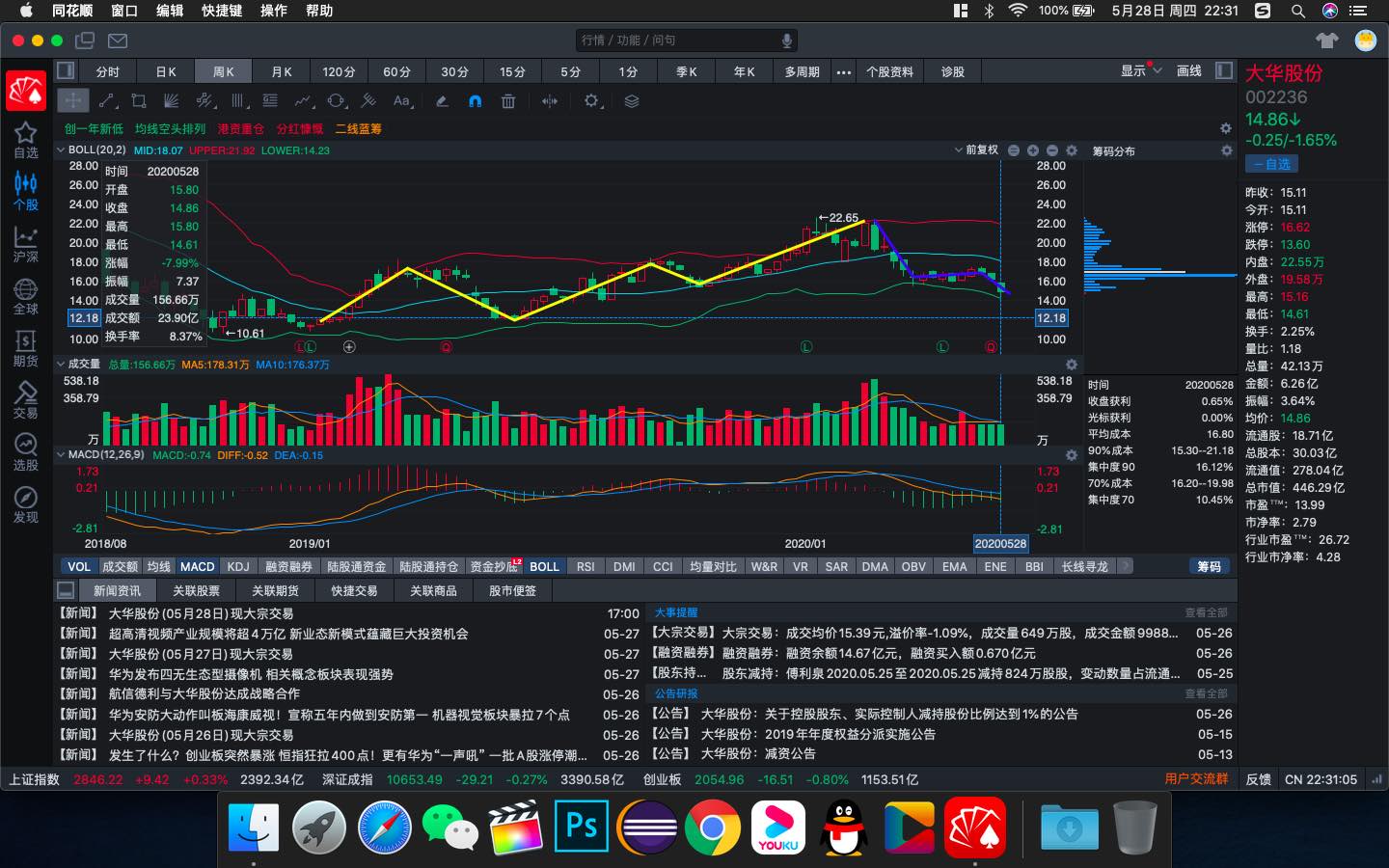1389x868 pixels.
Task: Select the fan lines drawing tool
Action: click(x=172, y=100)
